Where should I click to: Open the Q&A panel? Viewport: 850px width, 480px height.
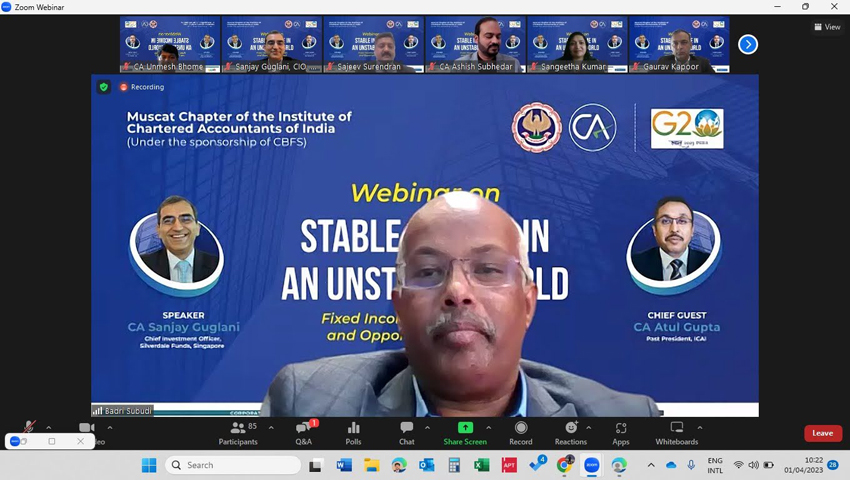tap(303, 432)
